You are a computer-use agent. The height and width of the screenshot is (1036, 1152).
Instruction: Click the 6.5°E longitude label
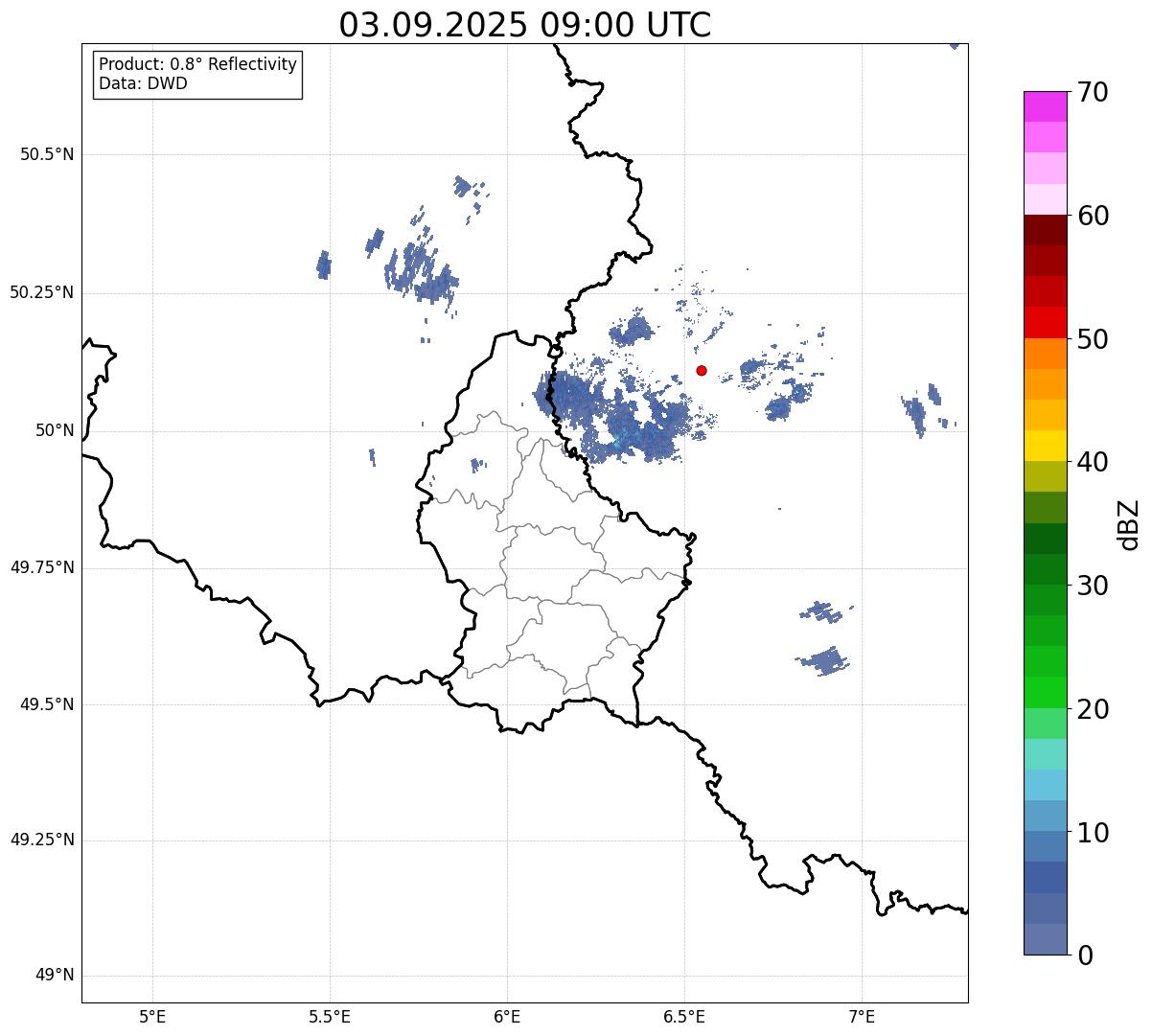pyautogui.click(x=684, y=1017)
